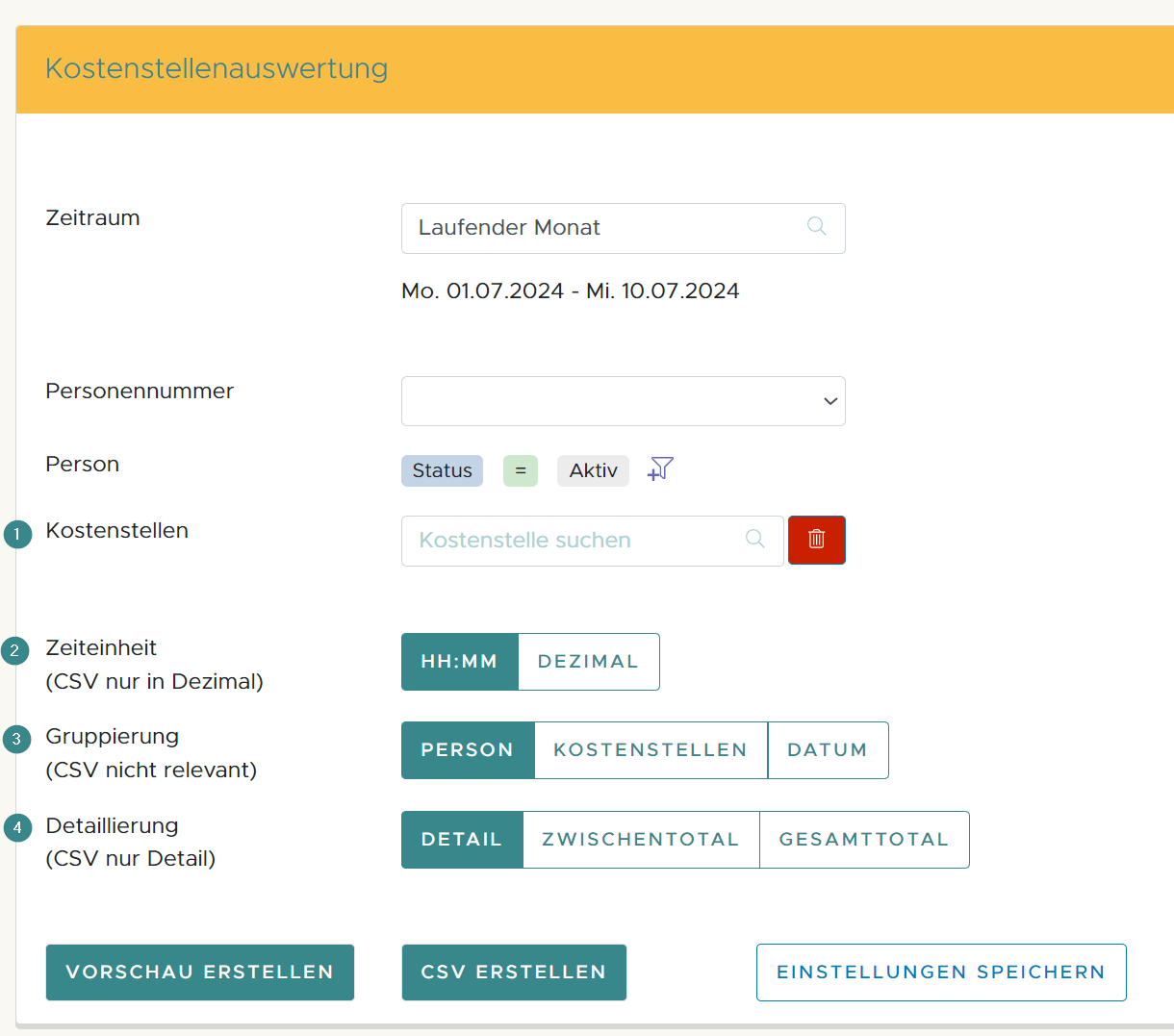Choose GESAMTTOTAL detail level
This screenshot has width=1174, height=1036.
[x=863, y=839]
